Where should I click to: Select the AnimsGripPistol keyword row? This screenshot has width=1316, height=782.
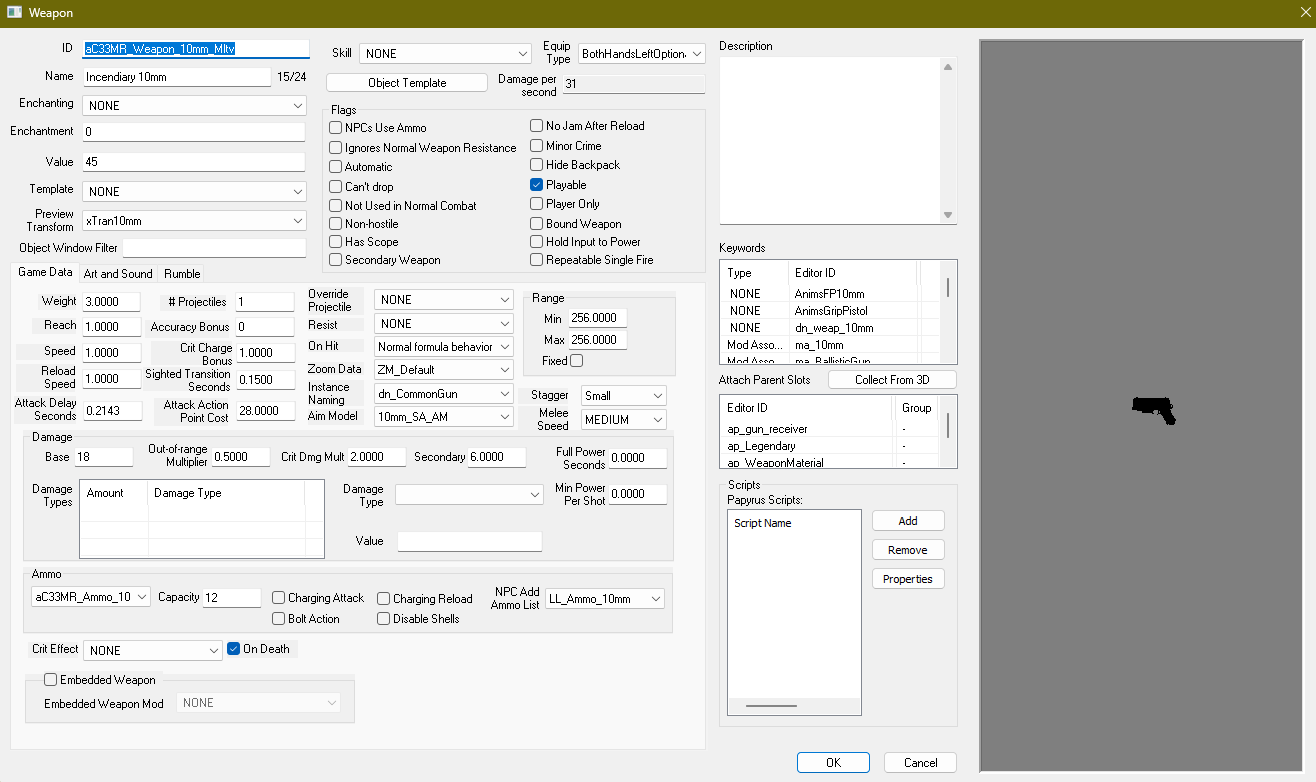(832, 311)
